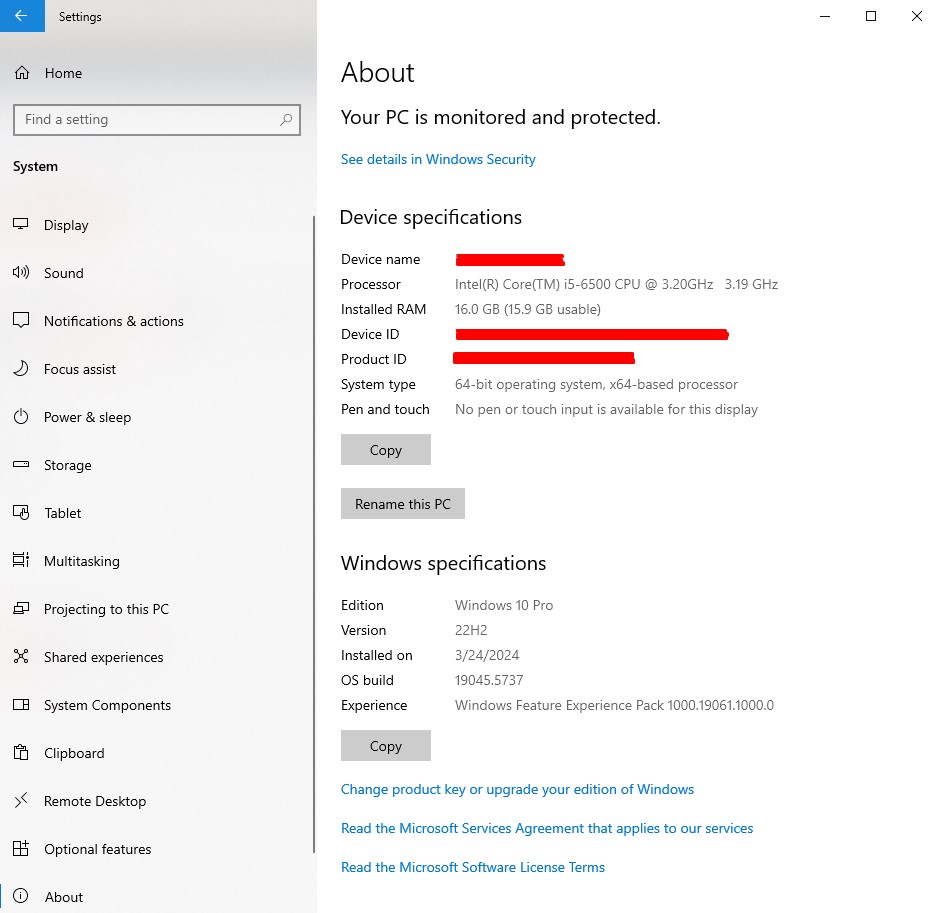Click Windows Feature Experience Pack value

click(614, 706)
